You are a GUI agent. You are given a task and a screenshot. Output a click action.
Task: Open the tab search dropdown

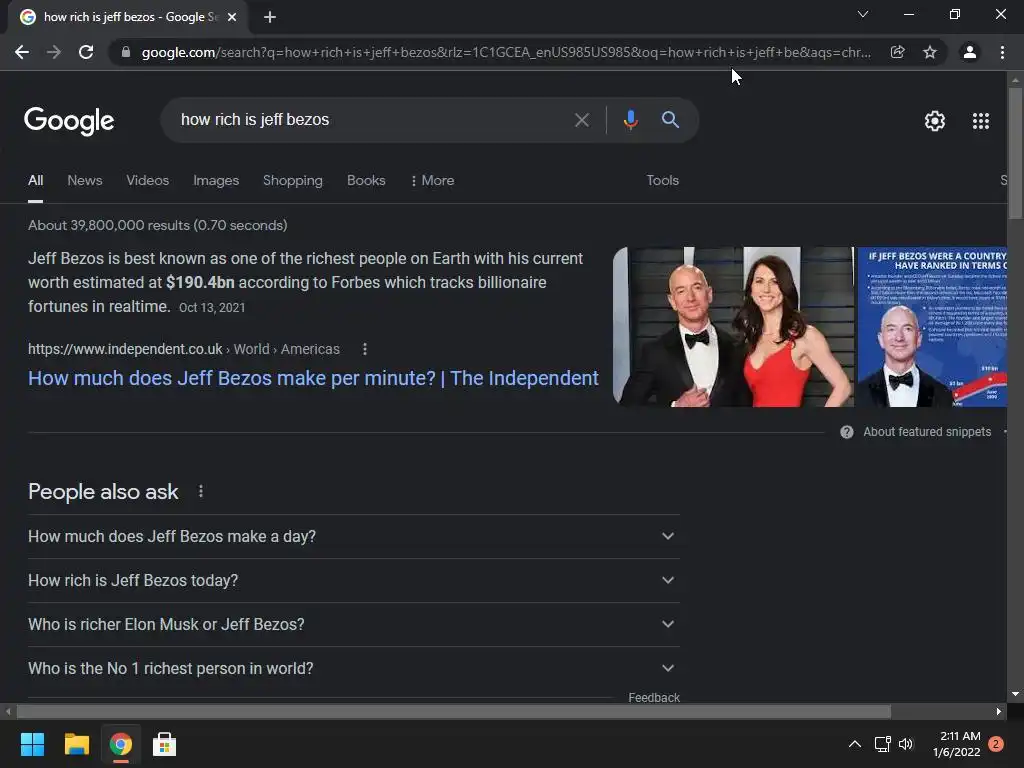click(863, 14)
